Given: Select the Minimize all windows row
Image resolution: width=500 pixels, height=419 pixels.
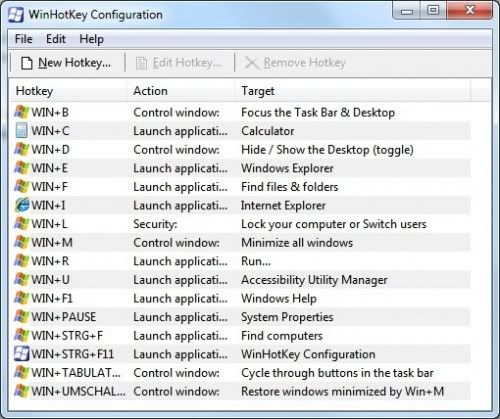Looking at the screenshot, I should 242,242.
